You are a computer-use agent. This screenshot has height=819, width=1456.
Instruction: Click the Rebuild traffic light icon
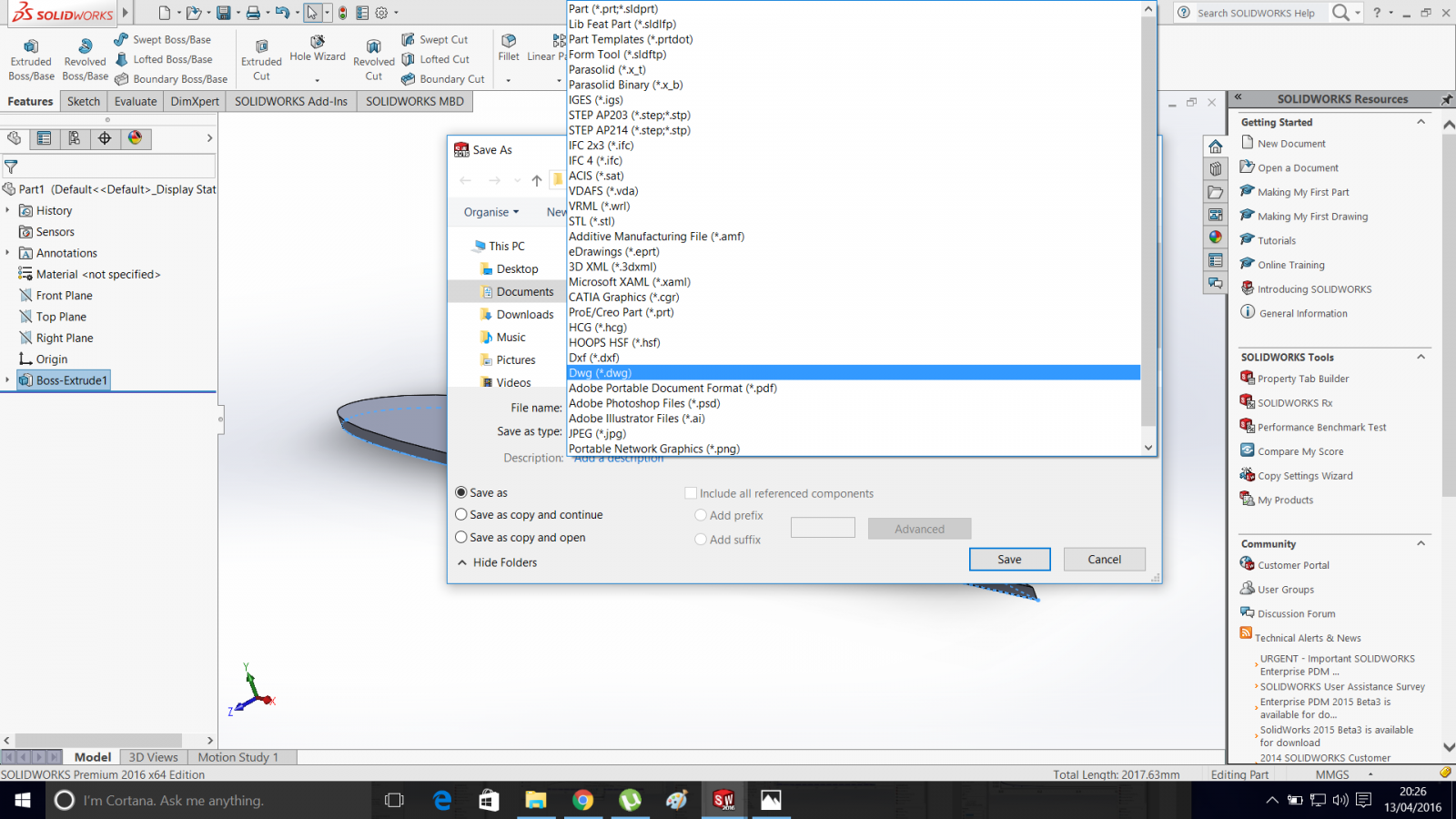tap(342, 13)
